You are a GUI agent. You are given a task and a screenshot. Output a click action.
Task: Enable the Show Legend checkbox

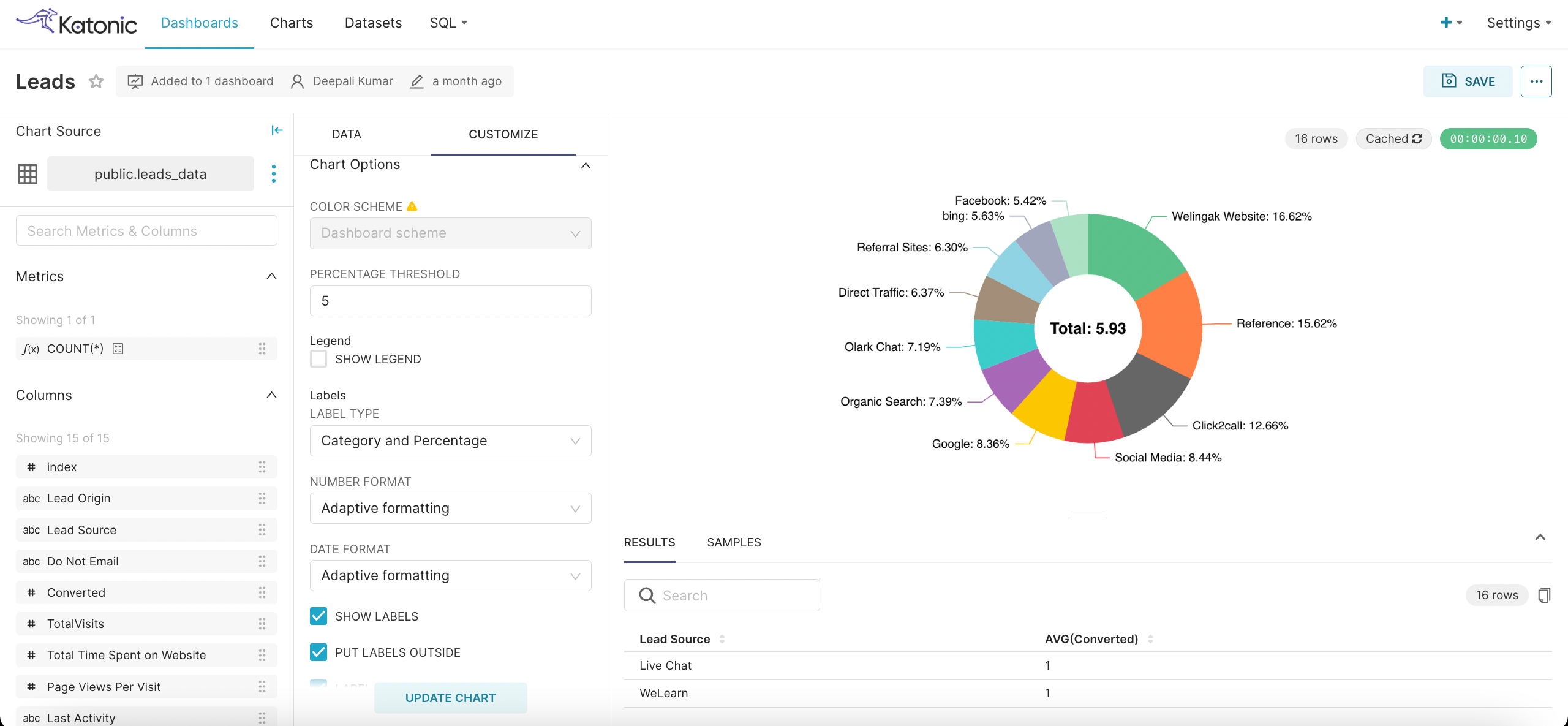coord(318,359)
